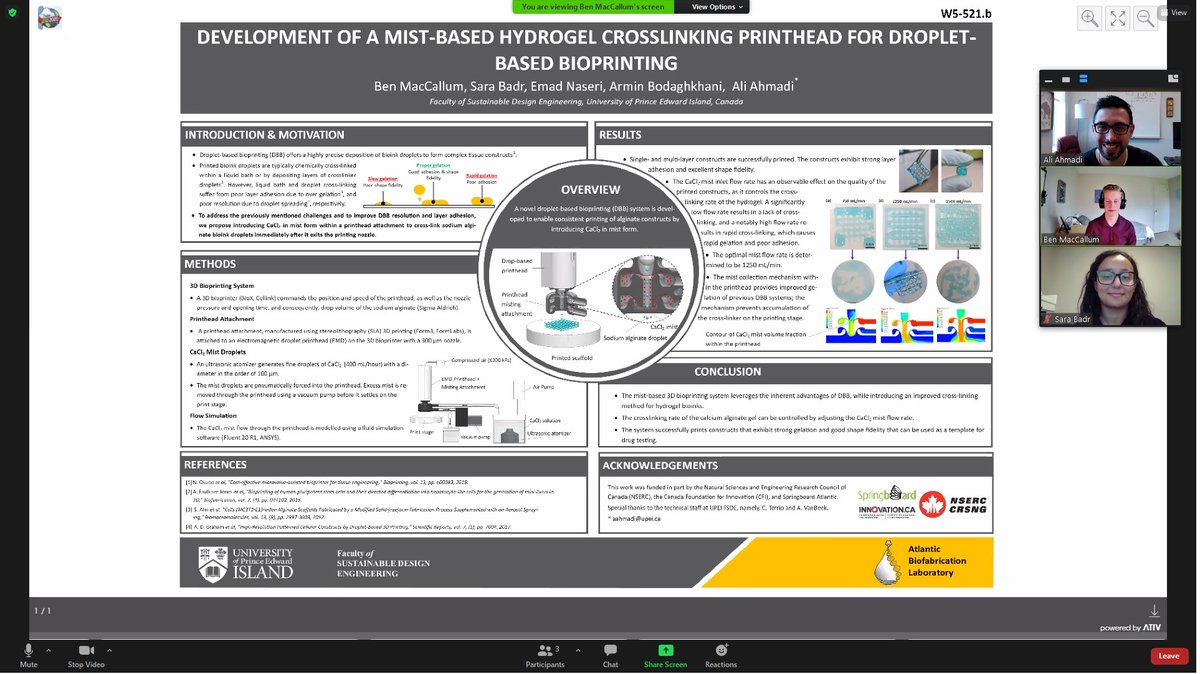
Task: Click the References section heading
Action: click(x=215, y=465)
